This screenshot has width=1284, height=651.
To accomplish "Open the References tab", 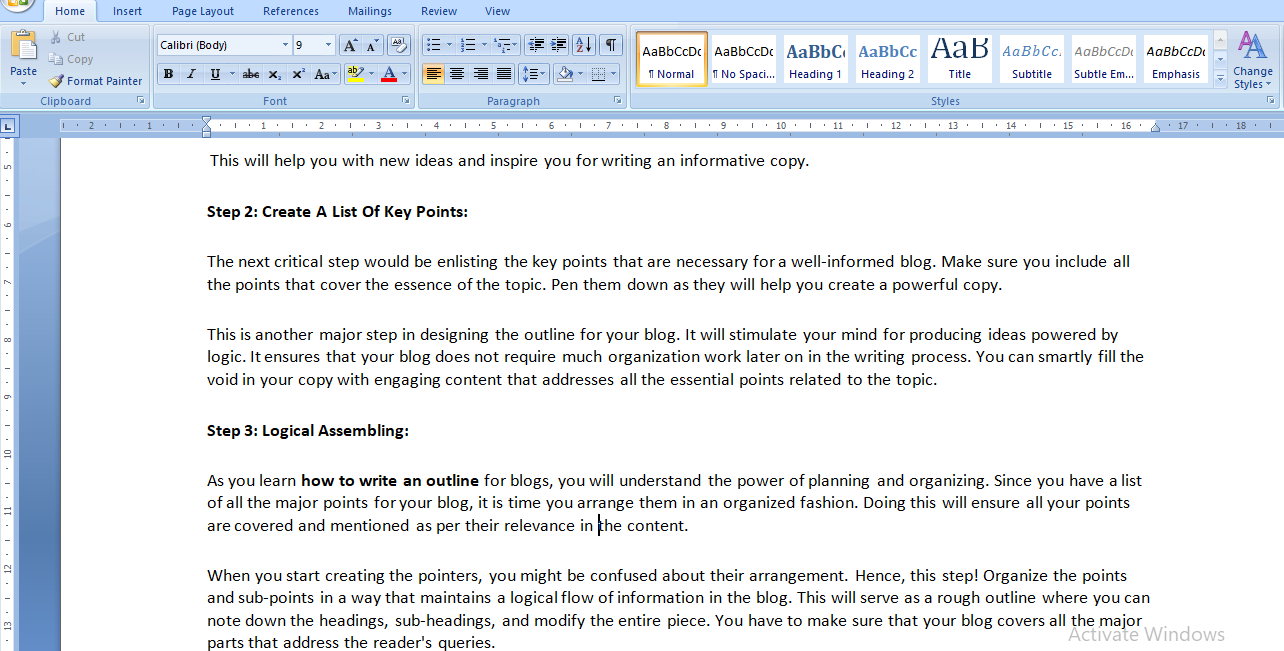I will (290, 11).
